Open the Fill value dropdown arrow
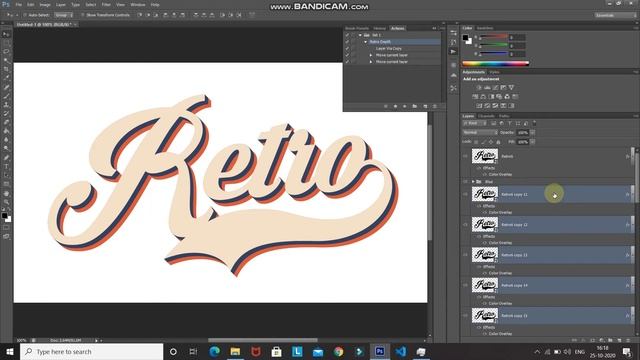The height and width of the screenshot is (360, 640). [x=532, y=142]
